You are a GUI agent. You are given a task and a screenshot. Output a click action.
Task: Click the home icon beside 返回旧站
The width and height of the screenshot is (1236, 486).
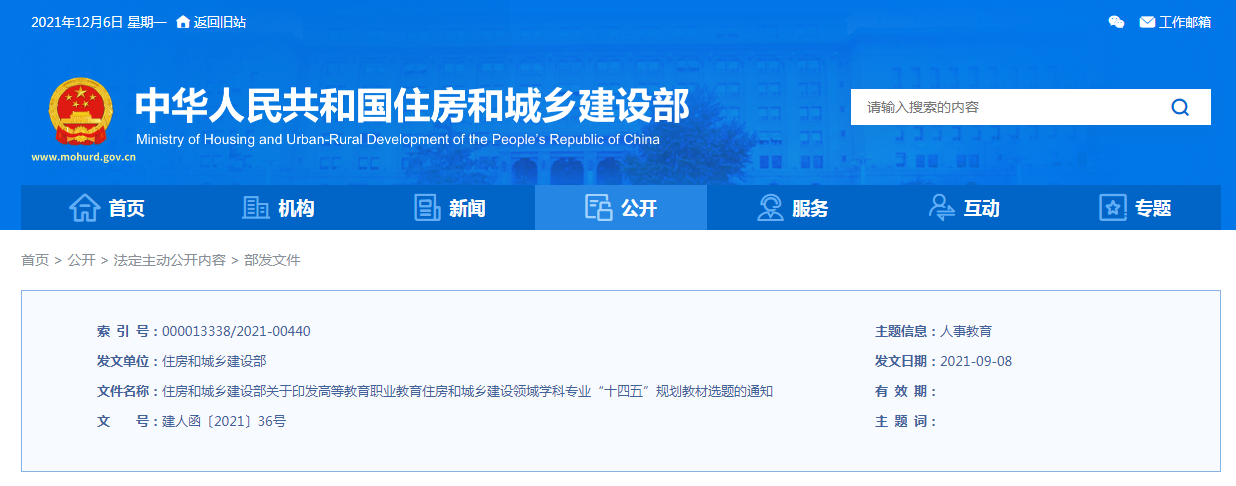[x=182, y=22]
